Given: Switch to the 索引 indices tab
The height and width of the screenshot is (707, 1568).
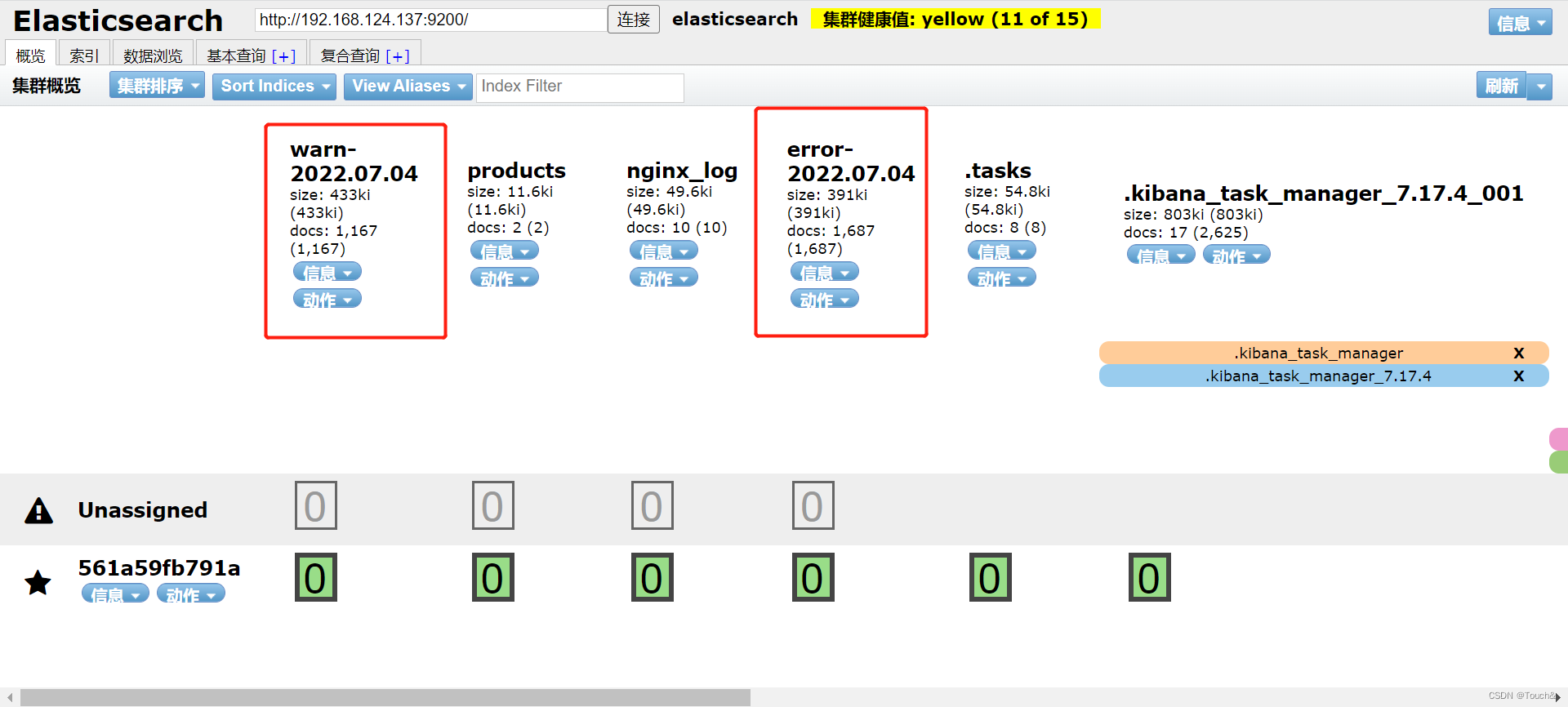Looking at the screenshot, I should (x=84, y=54).
